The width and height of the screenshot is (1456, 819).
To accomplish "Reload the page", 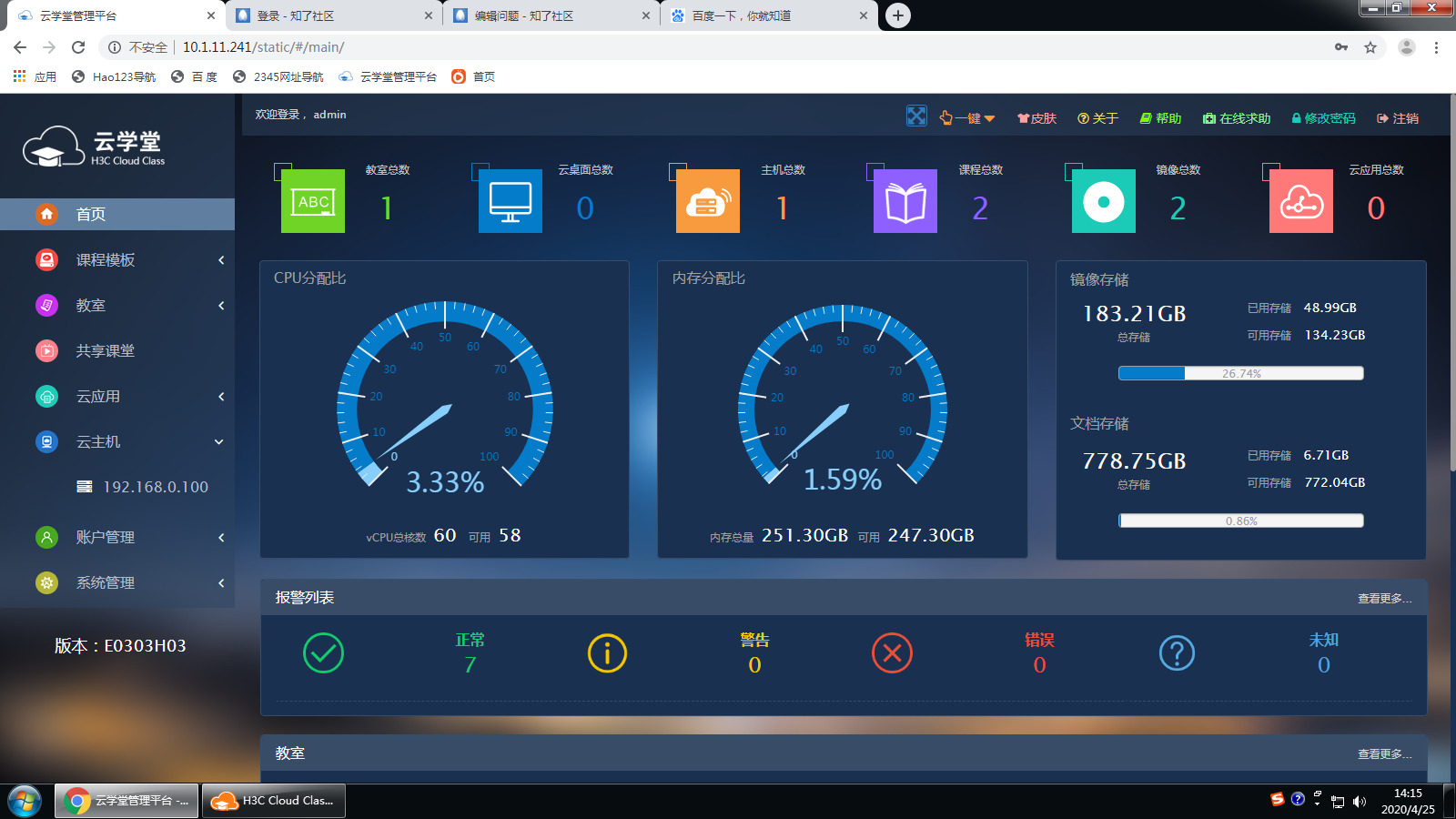I will [x=78, y=47].
